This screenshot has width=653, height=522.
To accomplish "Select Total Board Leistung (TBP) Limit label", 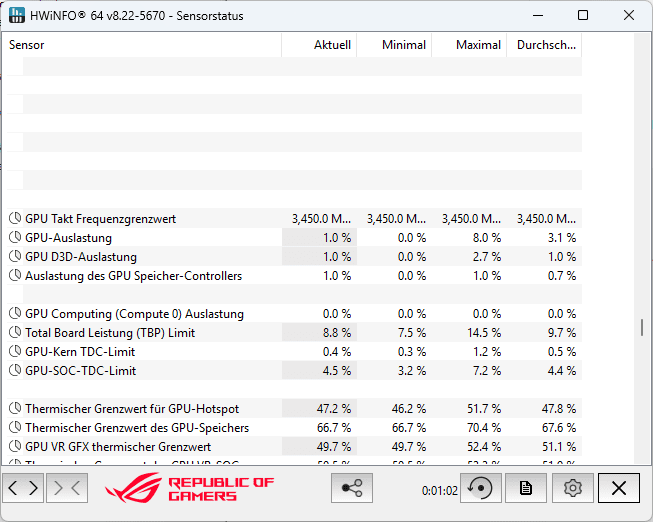I will [x=110, y=333].
